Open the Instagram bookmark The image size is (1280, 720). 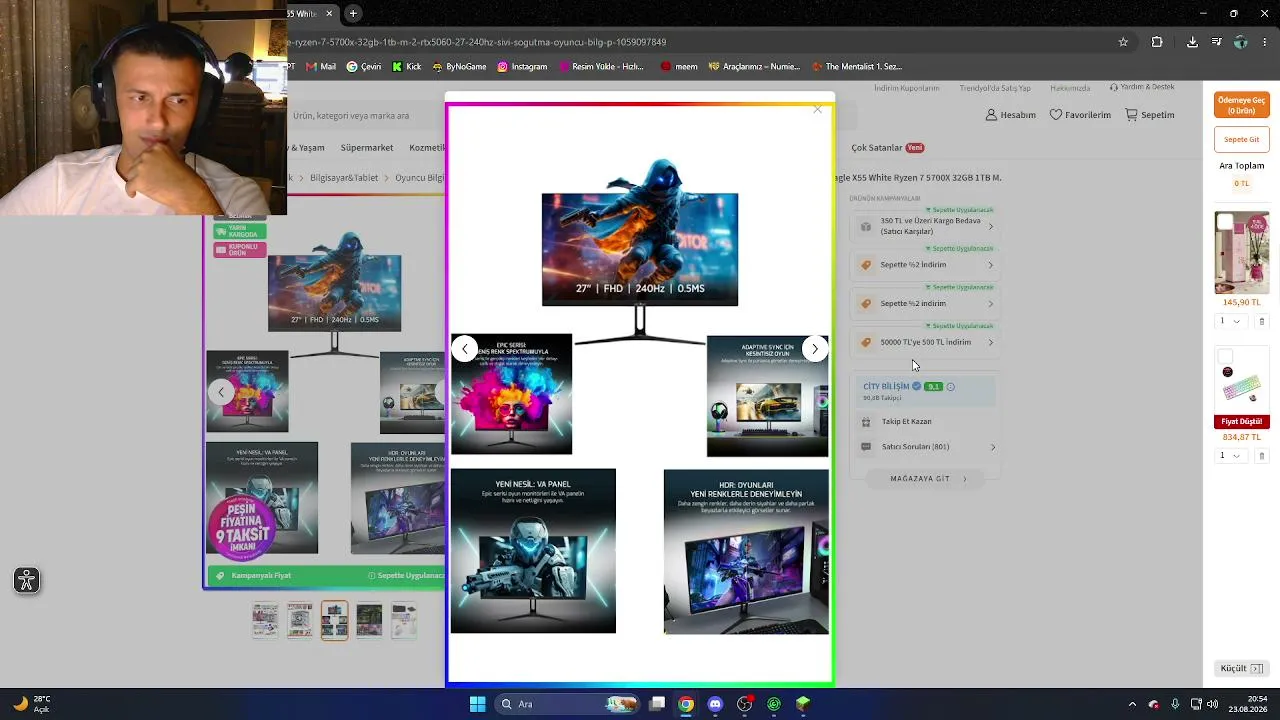pos(522,66)
